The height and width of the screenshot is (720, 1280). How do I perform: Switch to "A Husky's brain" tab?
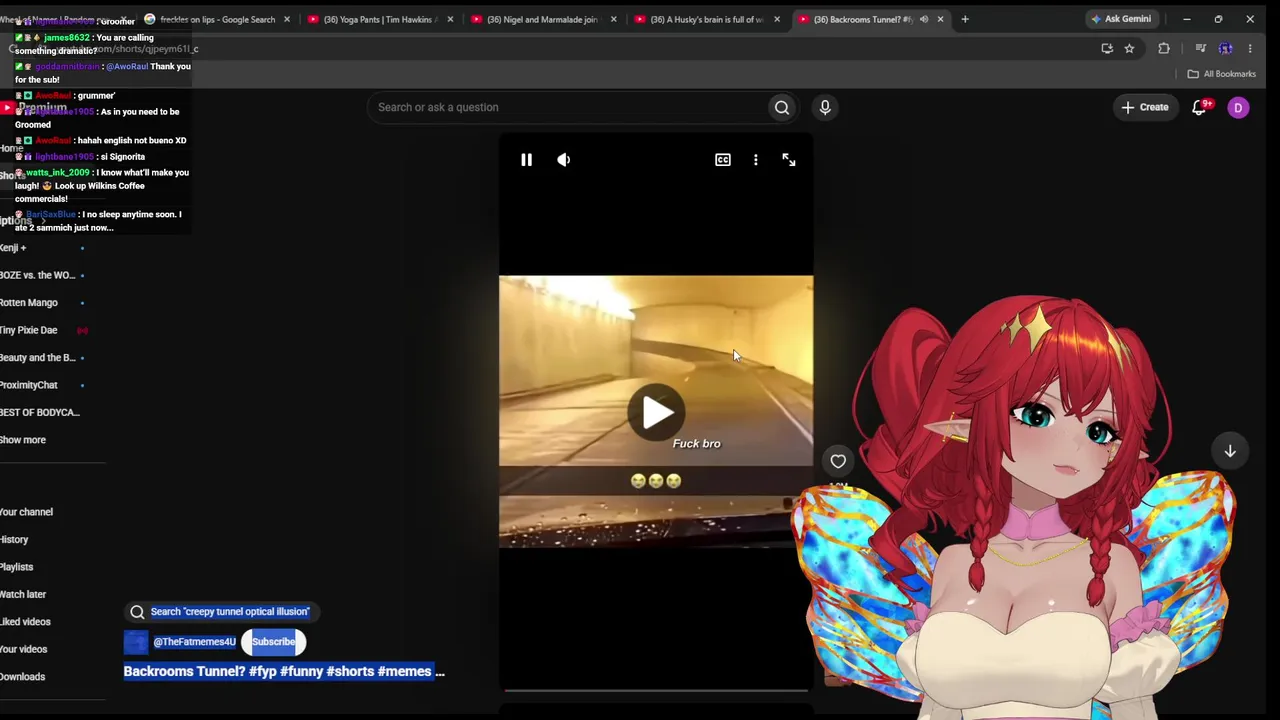(705, 19)
